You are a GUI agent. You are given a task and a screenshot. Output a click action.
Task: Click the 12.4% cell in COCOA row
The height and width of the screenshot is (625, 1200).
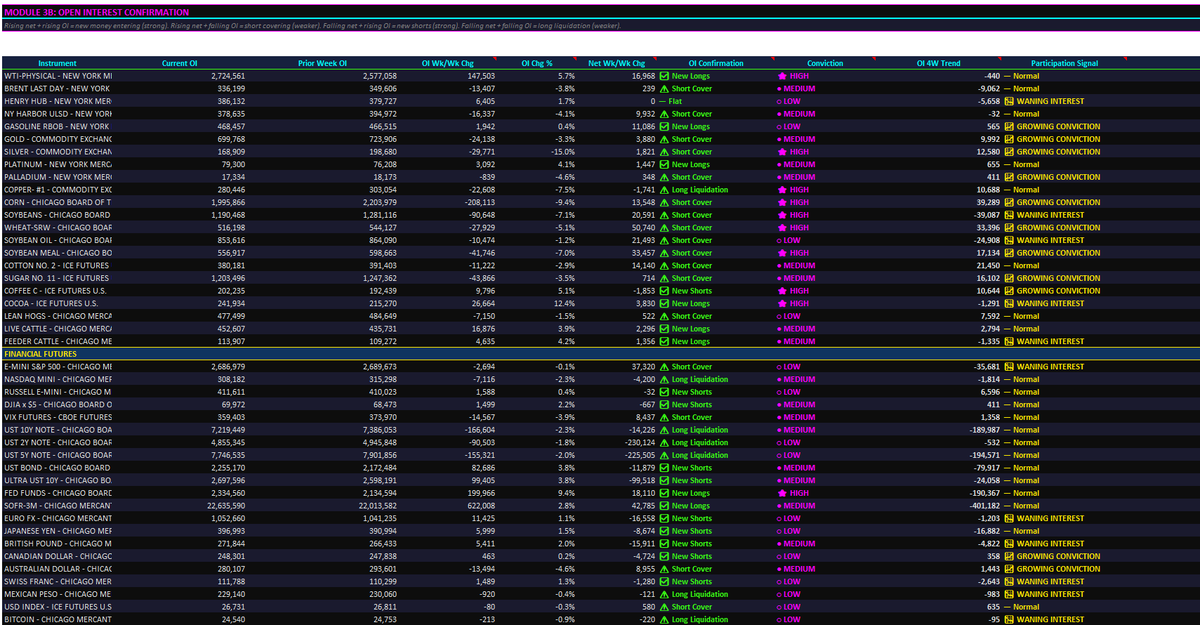[565, 303]
